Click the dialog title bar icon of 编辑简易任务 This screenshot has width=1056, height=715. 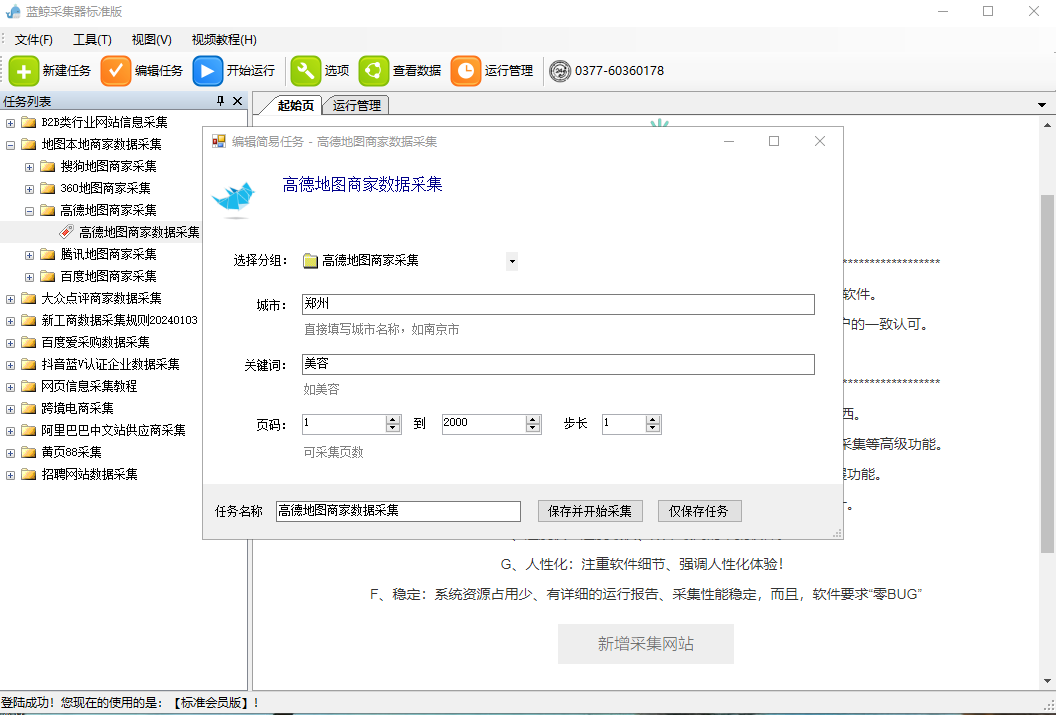219,141
